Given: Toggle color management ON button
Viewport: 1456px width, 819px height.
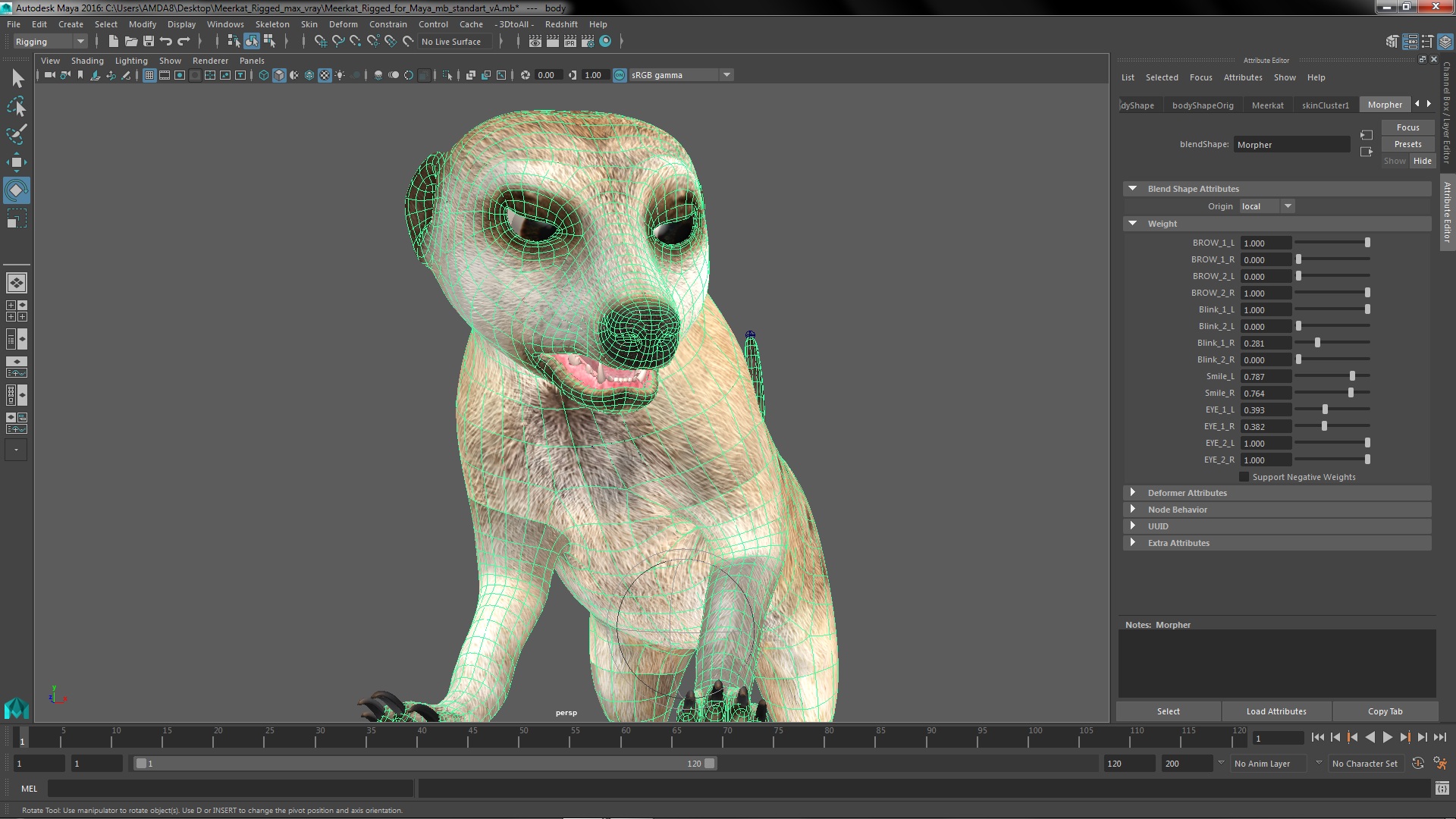Looking at the screenshot, I should pos(620,75).
